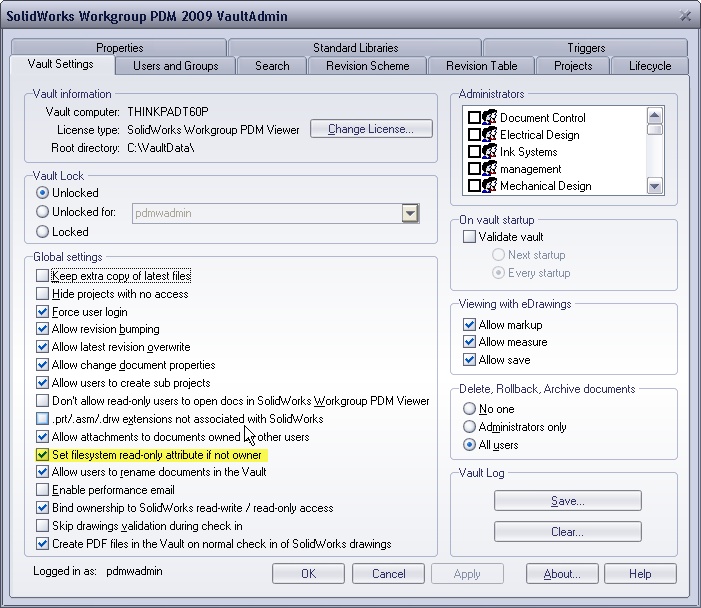Image resolution: width=701 pixels, height=608 pixels.
Task: Check Skip drawings validation during check in
Action: click(x=42, y=526)
